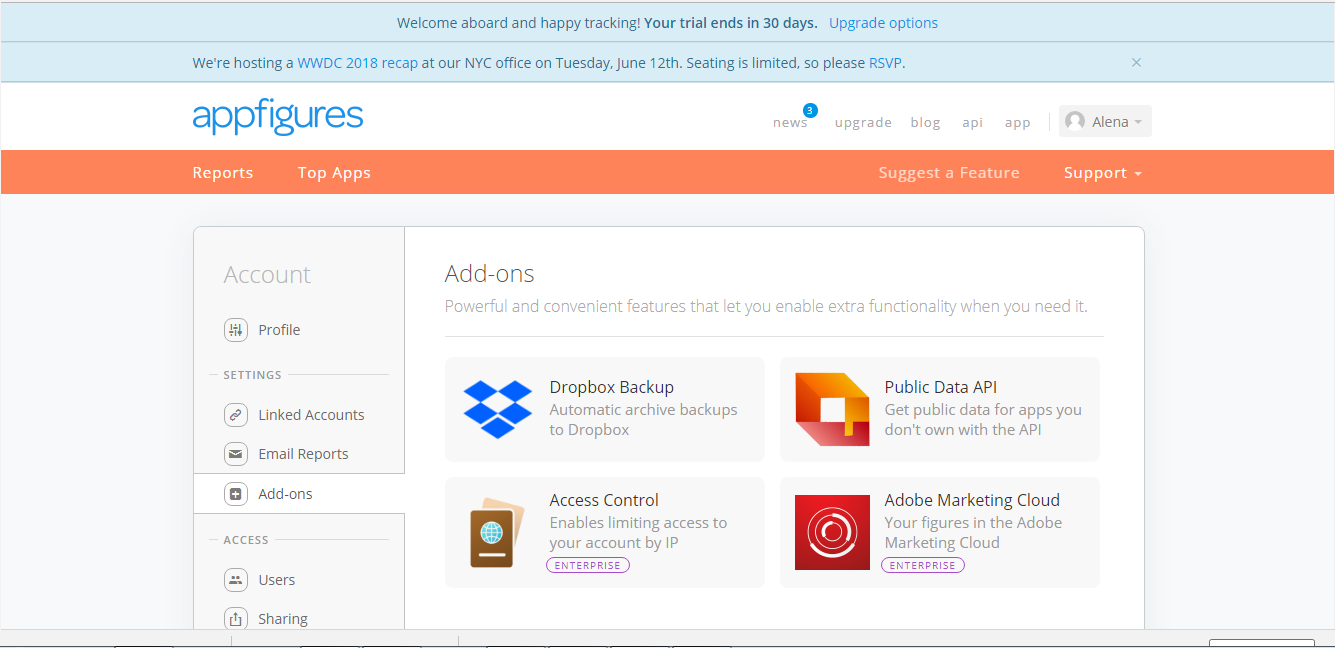Click 'Get public data for apps' description
This screenshot has width=1335, height=648.
point(983,420)
